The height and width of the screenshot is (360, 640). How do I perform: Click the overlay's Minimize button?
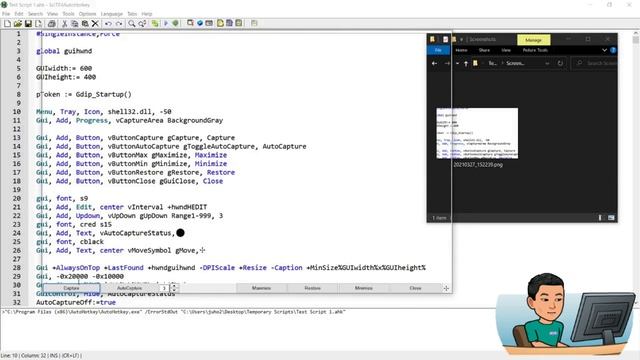pyautogui.click(x=364, y=288)
